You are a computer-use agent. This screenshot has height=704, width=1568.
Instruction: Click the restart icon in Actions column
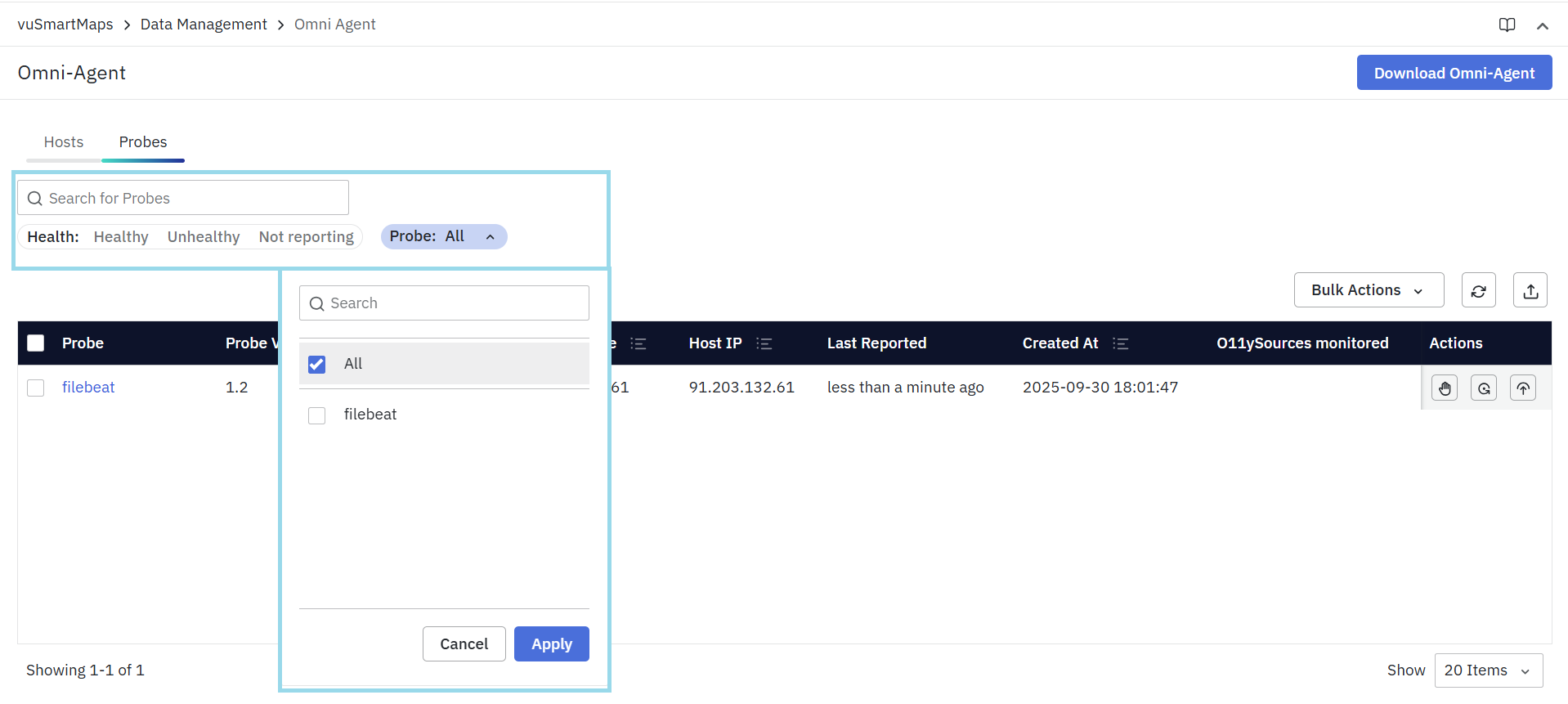[1483, 388]
